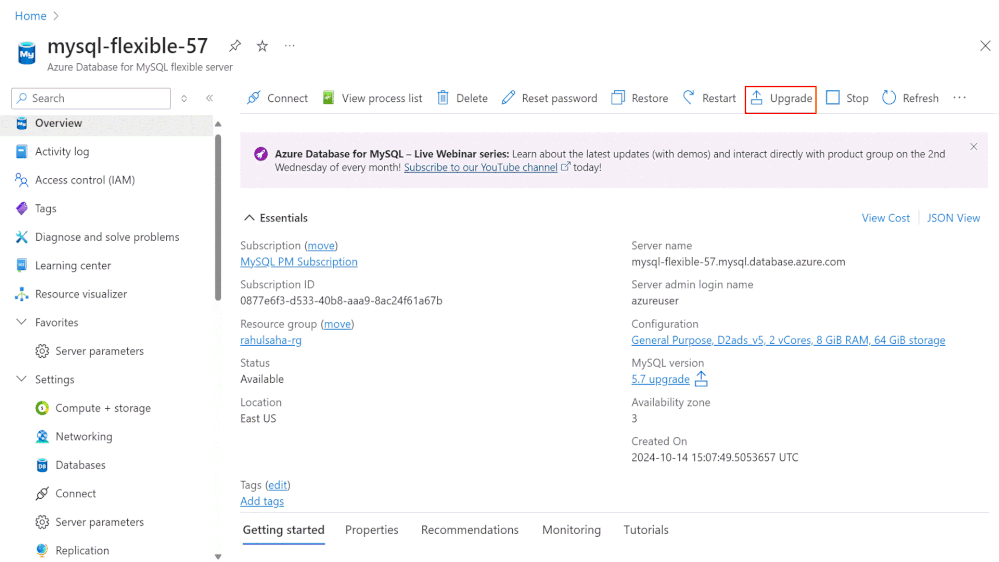Switch to the Properties tab
Image resolution: width=999 pixels, height=562 pixels.
pyautogui.click(x=371, y=530)
